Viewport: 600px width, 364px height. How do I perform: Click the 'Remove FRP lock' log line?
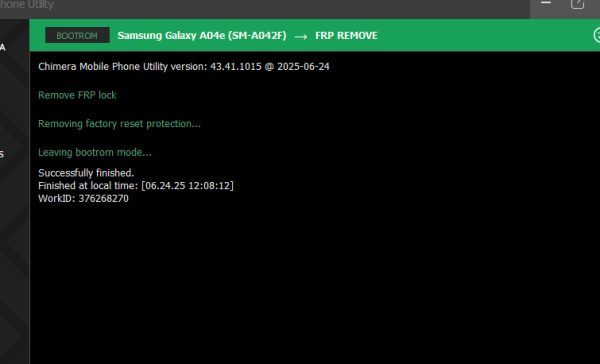[77, 95]
